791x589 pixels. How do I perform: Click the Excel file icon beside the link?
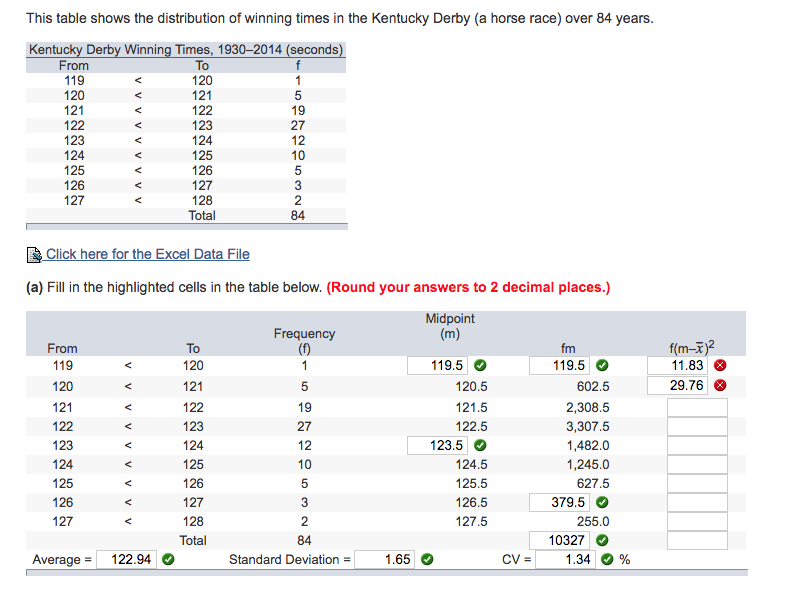click(34, 255)
